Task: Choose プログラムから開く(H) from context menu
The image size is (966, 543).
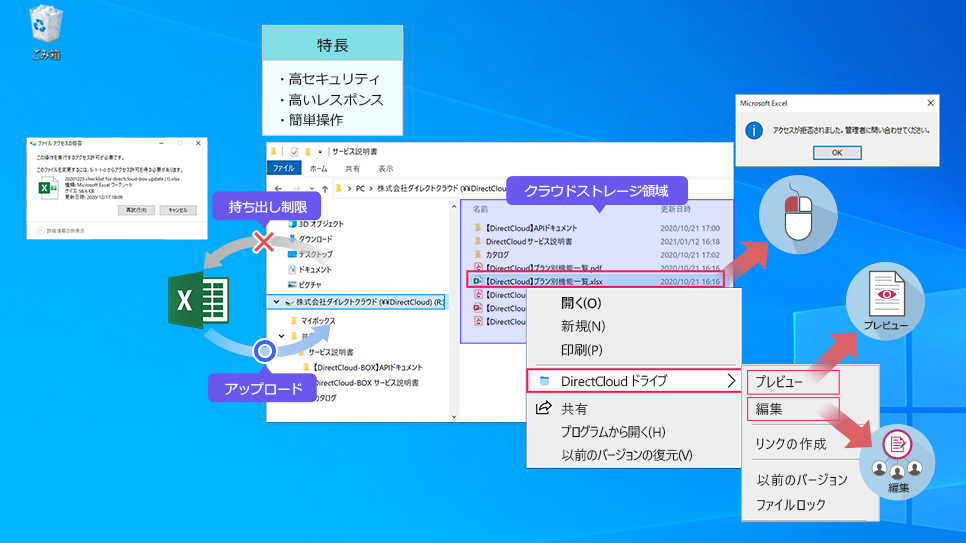Action: click(613, 432)
